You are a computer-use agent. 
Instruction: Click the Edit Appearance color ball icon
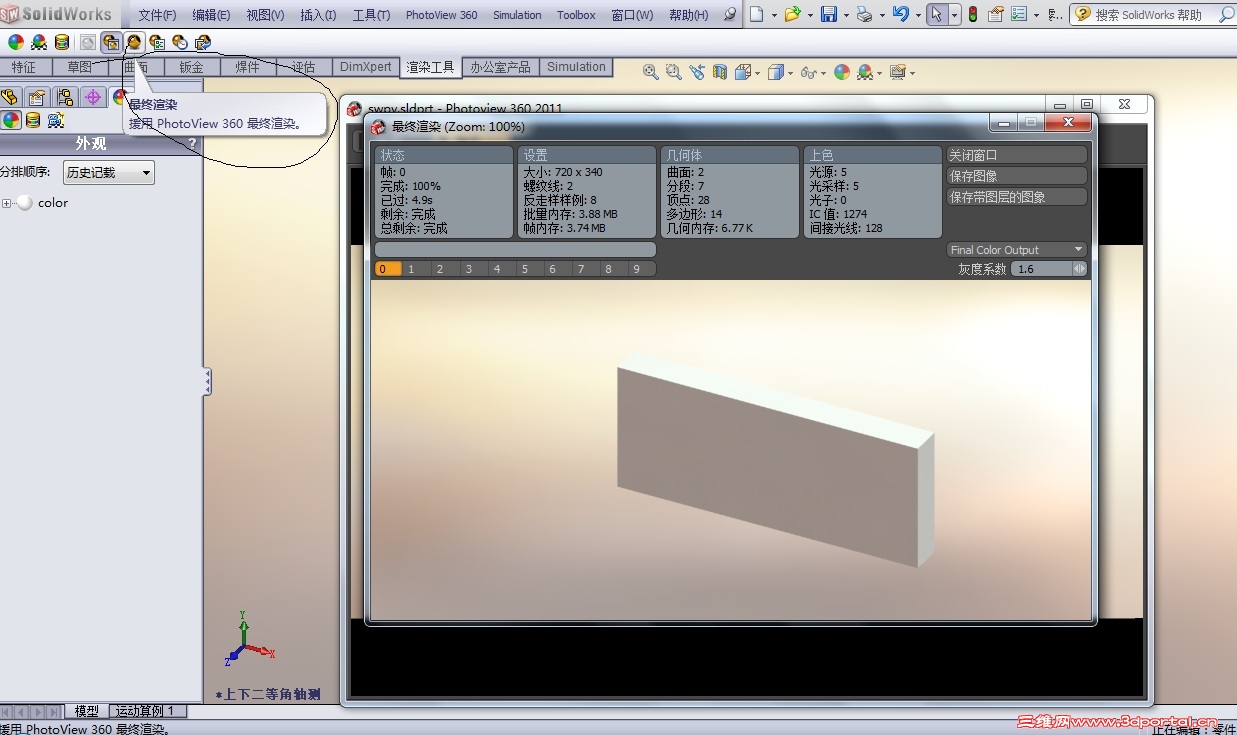point(16,42)
